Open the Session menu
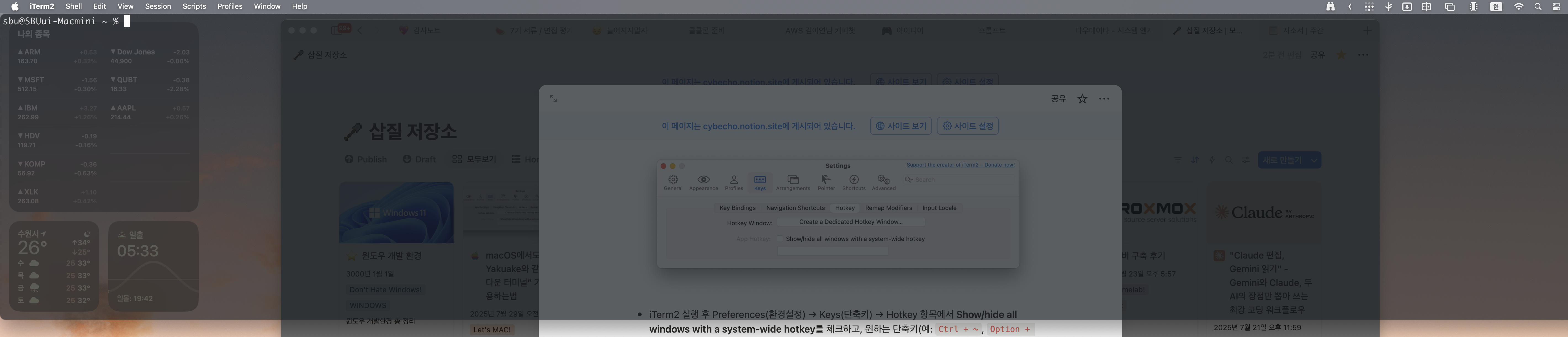1568x337 pixels. (158, 7)
